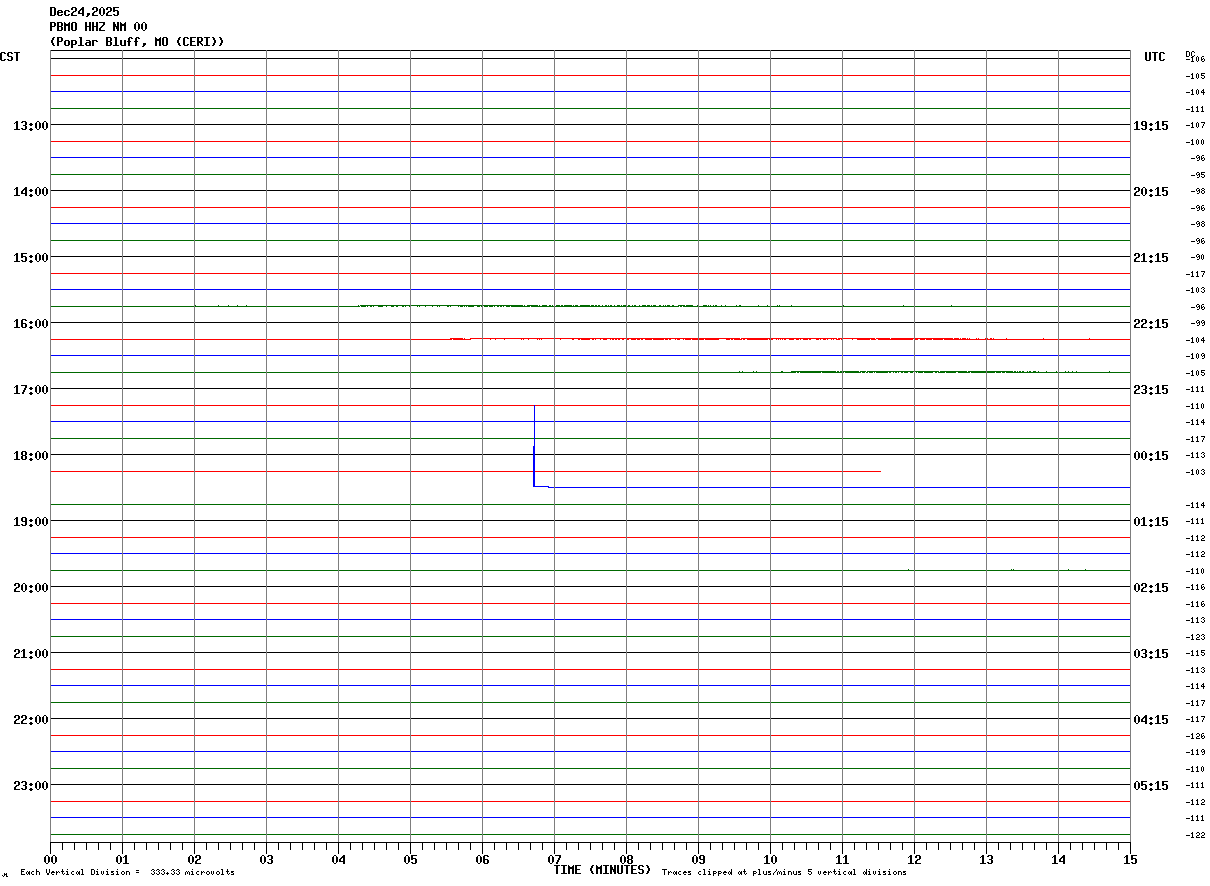
Task: Click the Poplar Bluff, MO (CERI) location text
Action: click(137, 42)
